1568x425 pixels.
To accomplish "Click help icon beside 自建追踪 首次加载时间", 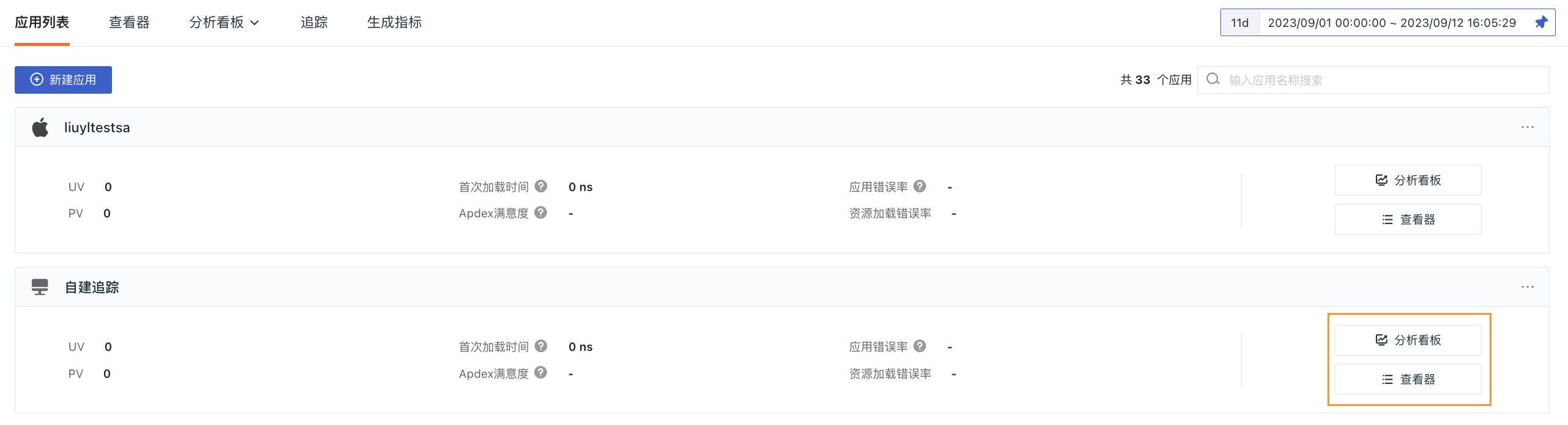I will click(x=540, y=346).
